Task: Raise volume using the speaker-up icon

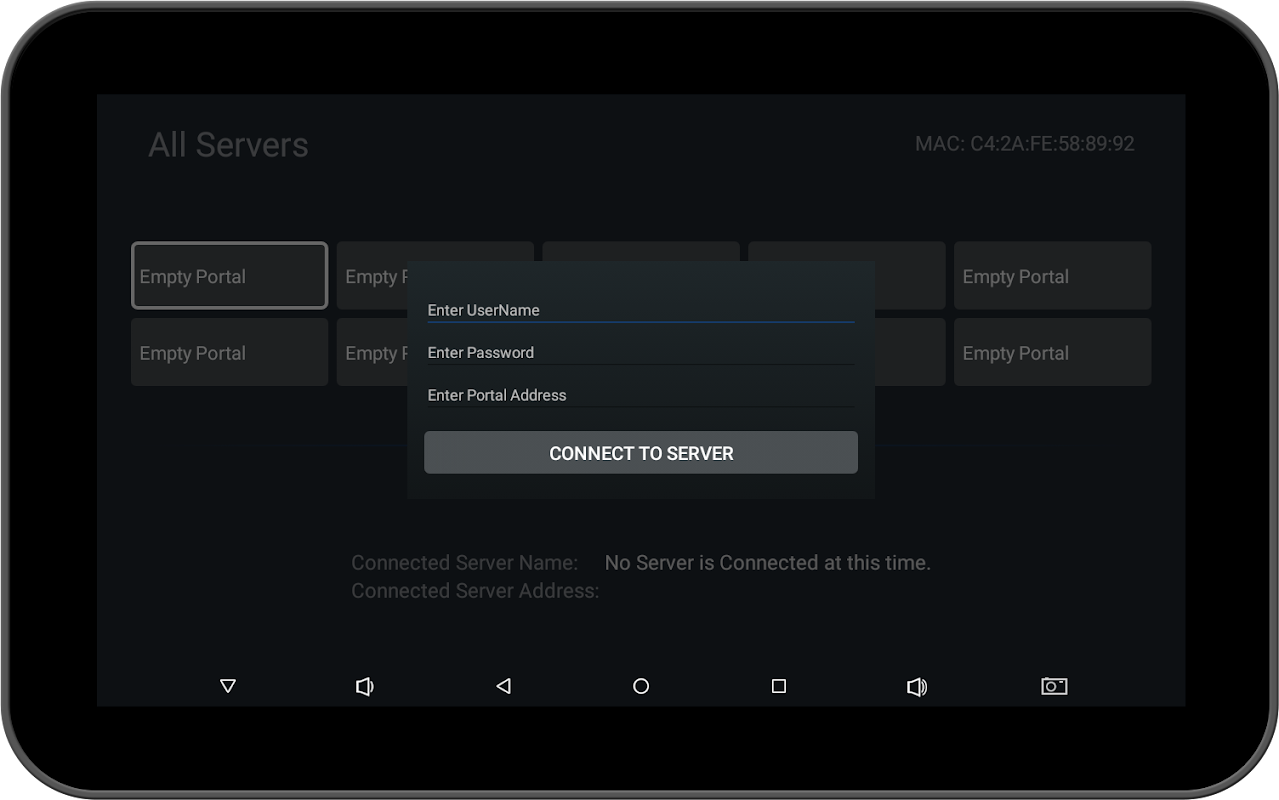Action: (x=917, y=686)
